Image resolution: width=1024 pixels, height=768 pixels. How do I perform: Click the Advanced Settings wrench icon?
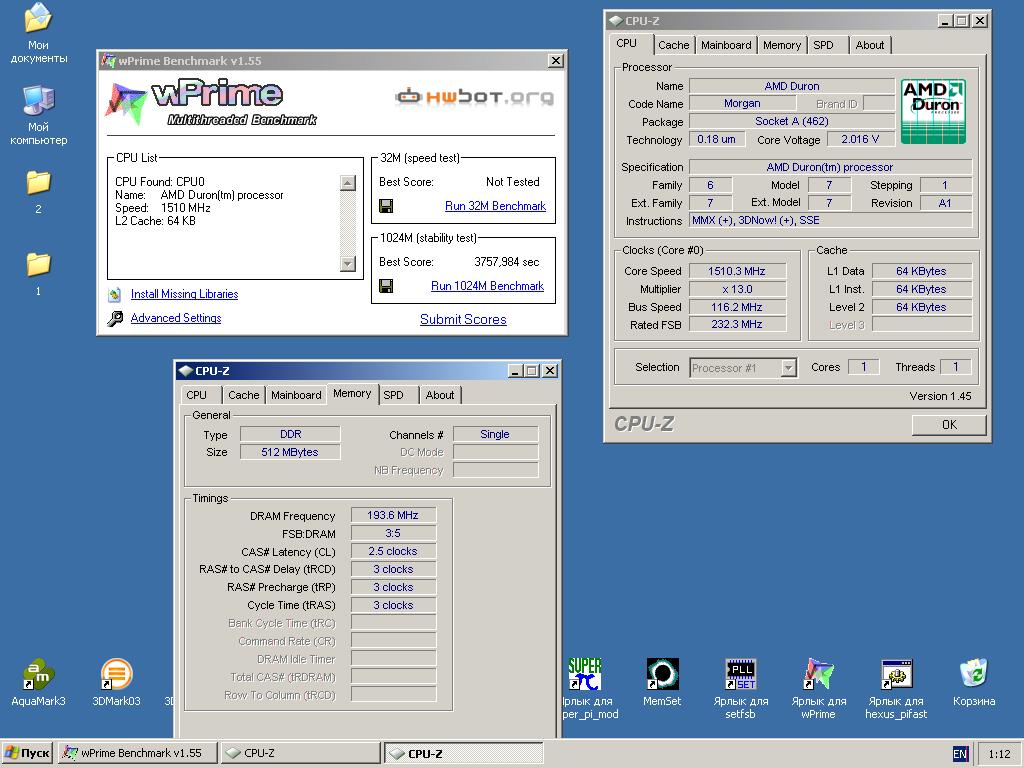tap(115, 319)
